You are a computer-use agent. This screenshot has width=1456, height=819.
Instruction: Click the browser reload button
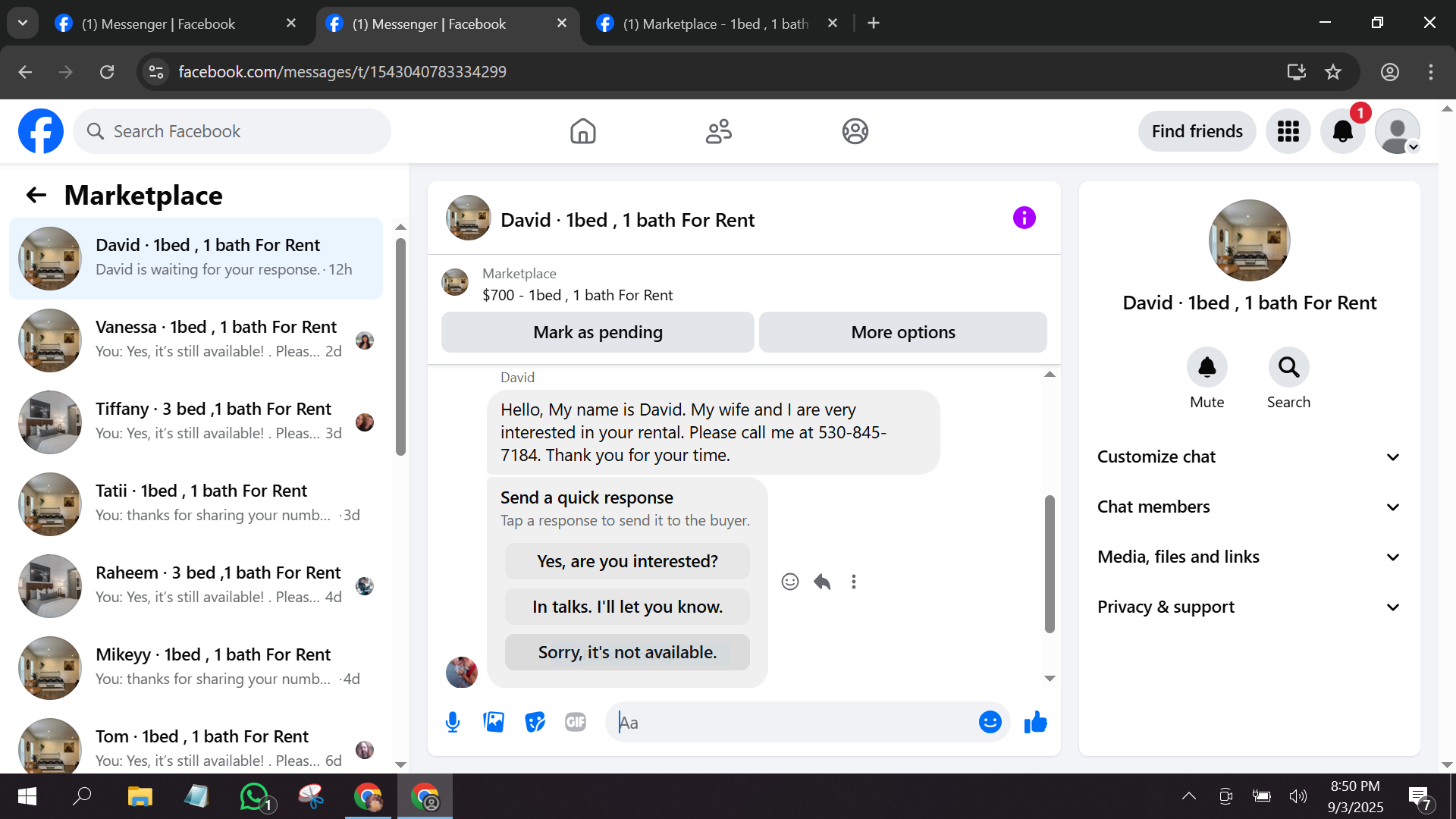(x=107, y=72)
